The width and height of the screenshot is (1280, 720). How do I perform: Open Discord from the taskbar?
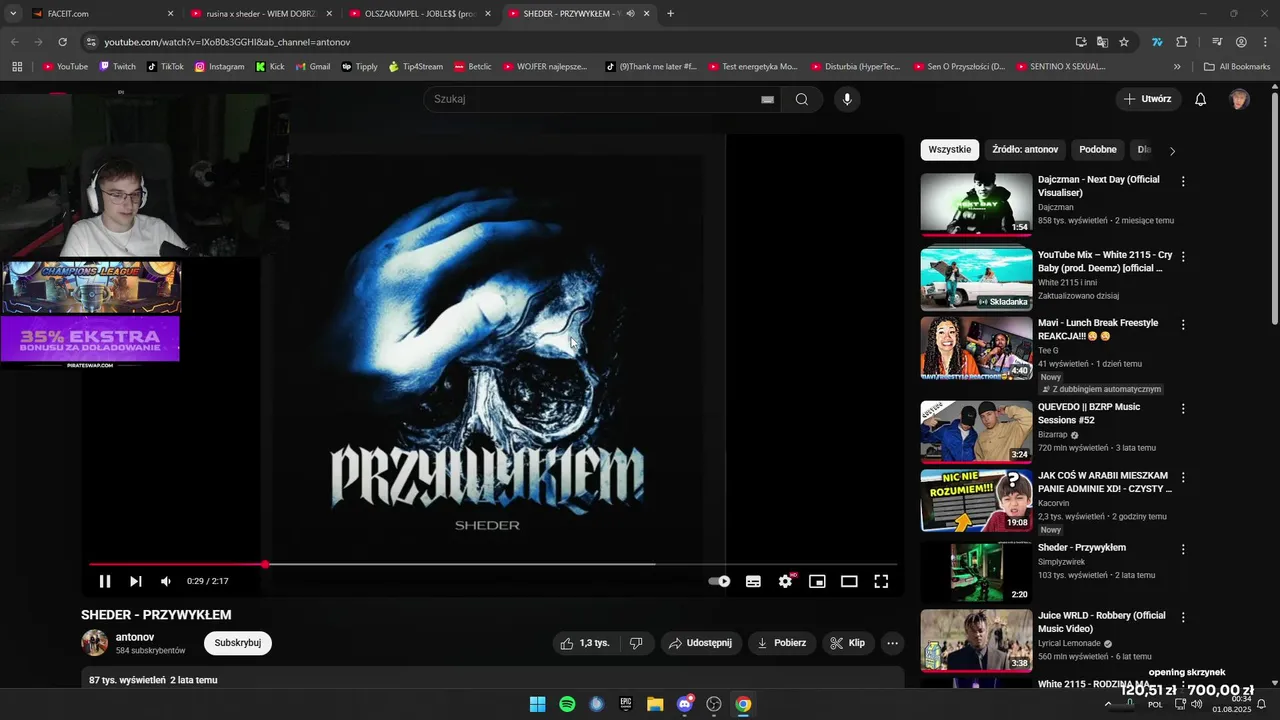pos(685,704)
